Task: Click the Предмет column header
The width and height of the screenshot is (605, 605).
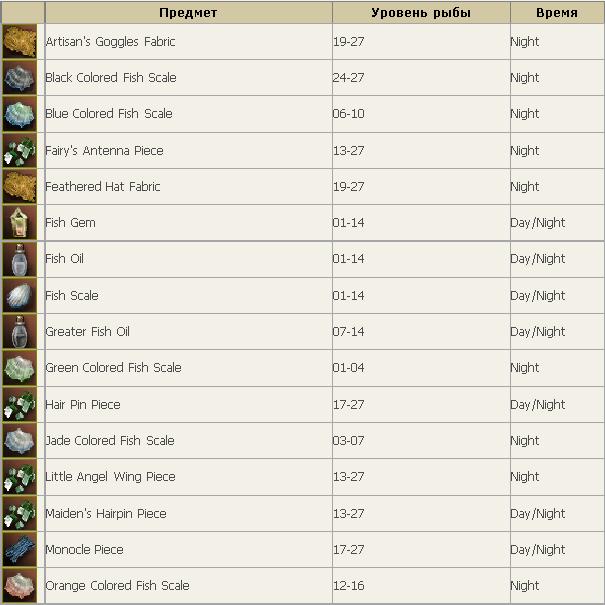Action: click(x=188, y=13)
